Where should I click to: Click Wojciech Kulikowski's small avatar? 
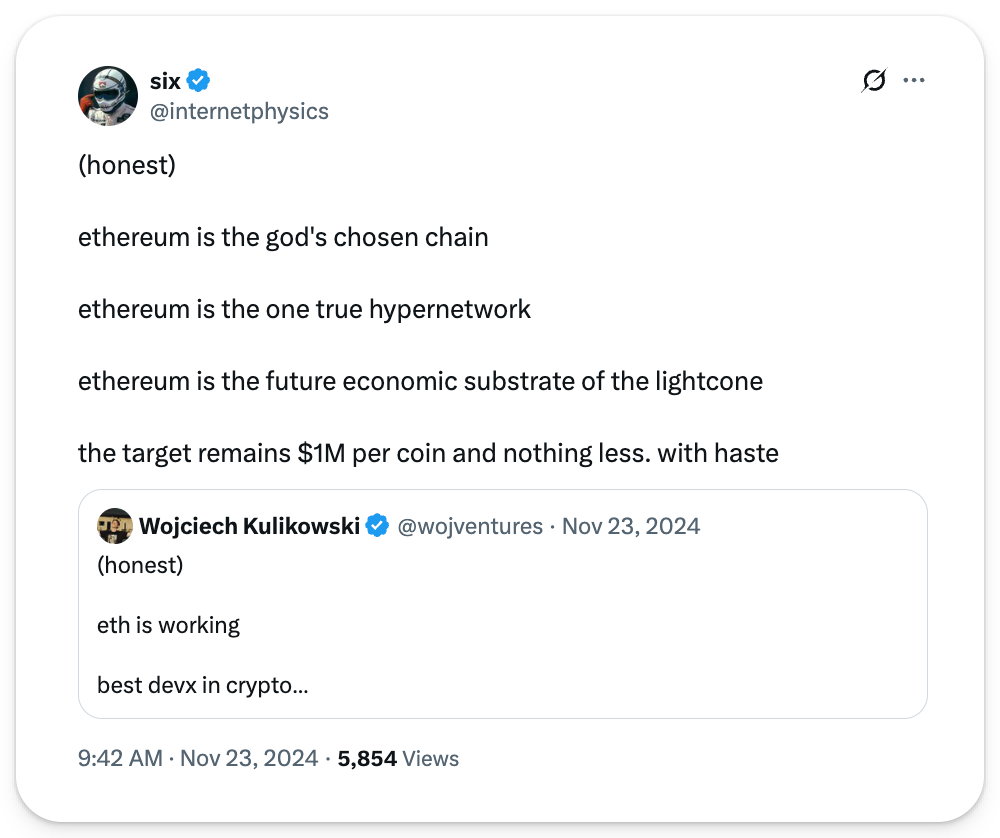click(x=115, y=526)
